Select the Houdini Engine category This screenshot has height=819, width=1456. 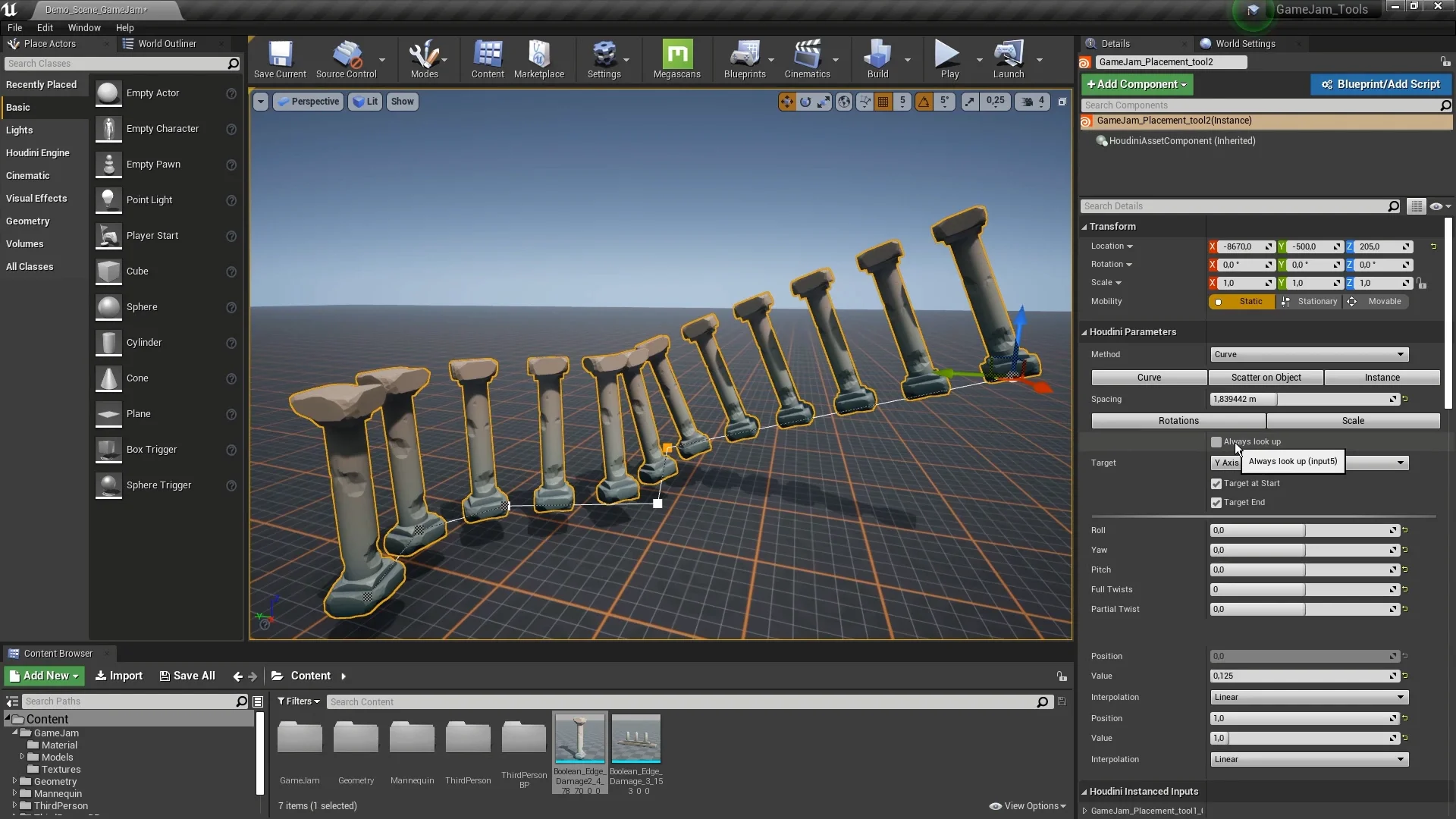[x=38, y=153]
